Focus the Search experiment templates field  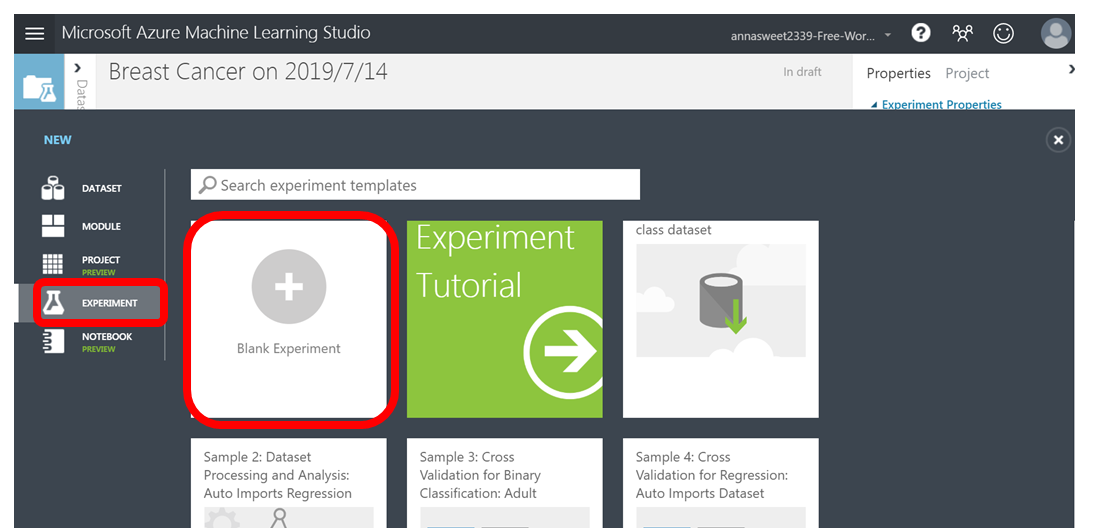point(415,185)
